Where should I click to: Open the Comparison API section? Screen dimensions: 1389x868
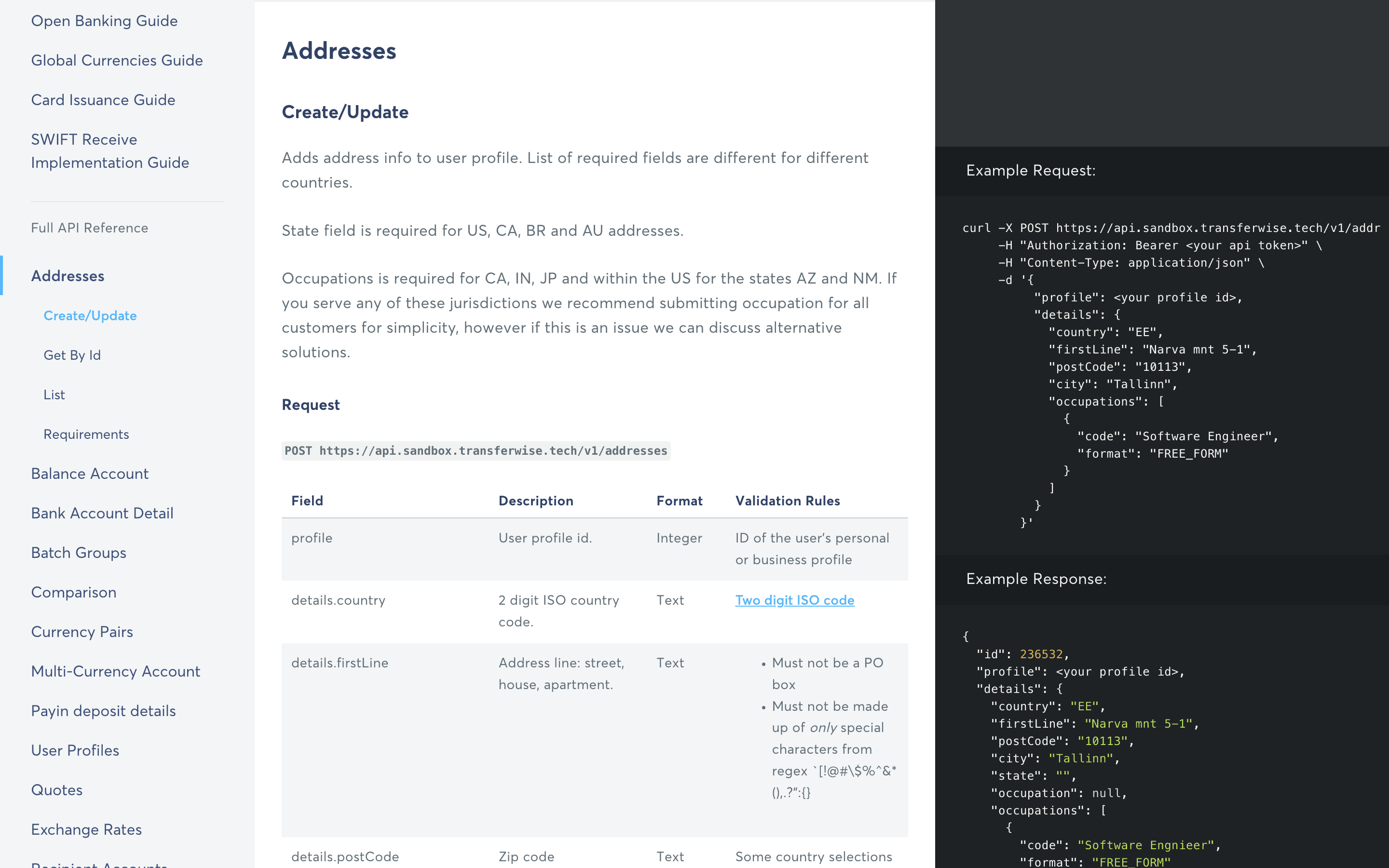tap(73, 593)
